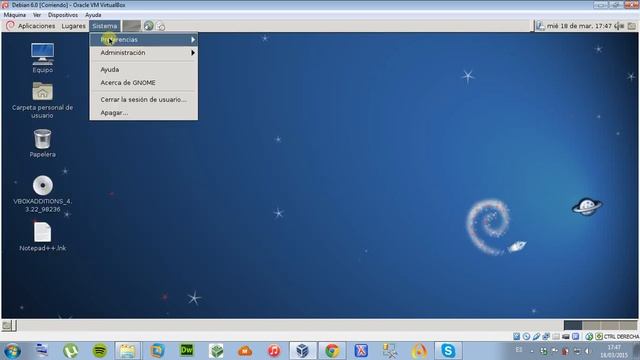Screen dimensions: 640x360
Task: Open the Lugares GNOME menu
Action: coord(73,26)
